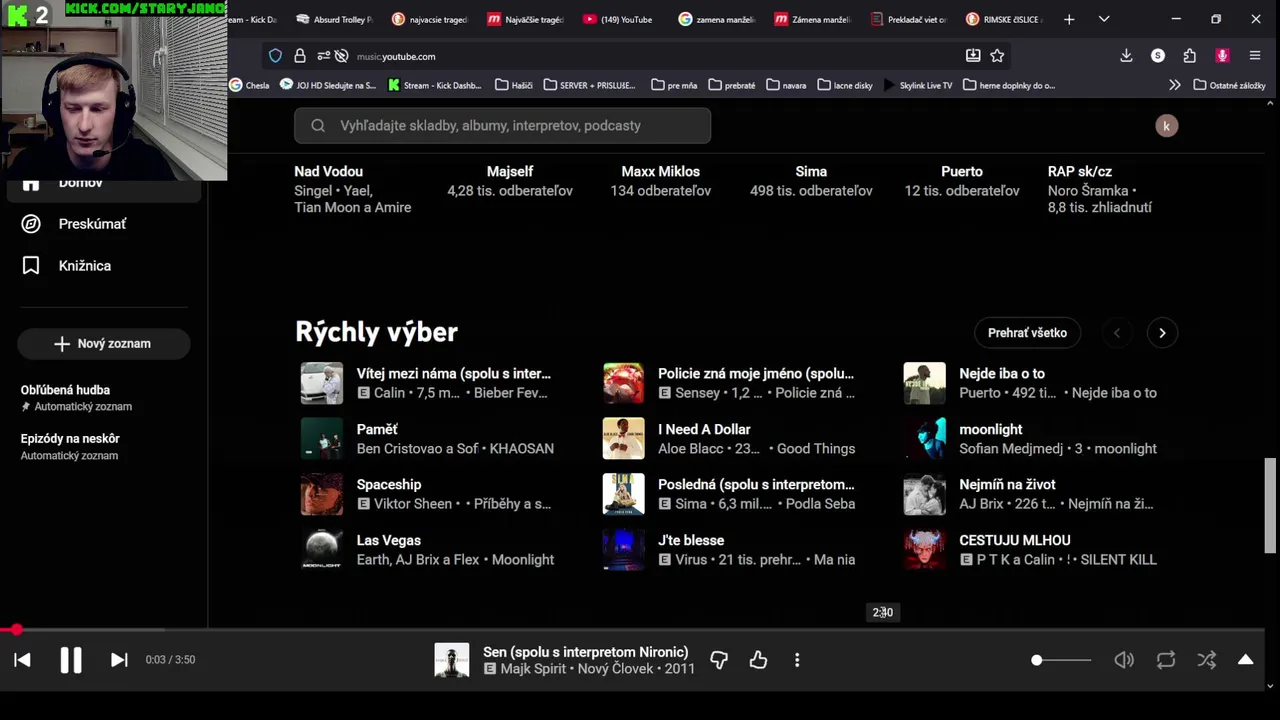
Task: Click the page vertical scrollbar
Action: tap(1270, 505)
